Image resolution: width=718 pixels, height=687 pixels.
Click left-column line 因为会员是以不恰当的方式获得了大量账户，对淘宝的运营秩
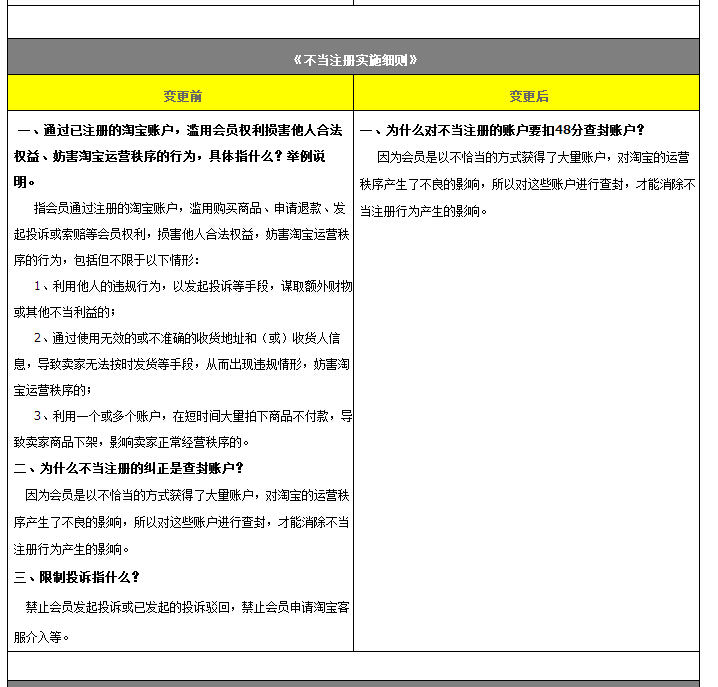187,496
